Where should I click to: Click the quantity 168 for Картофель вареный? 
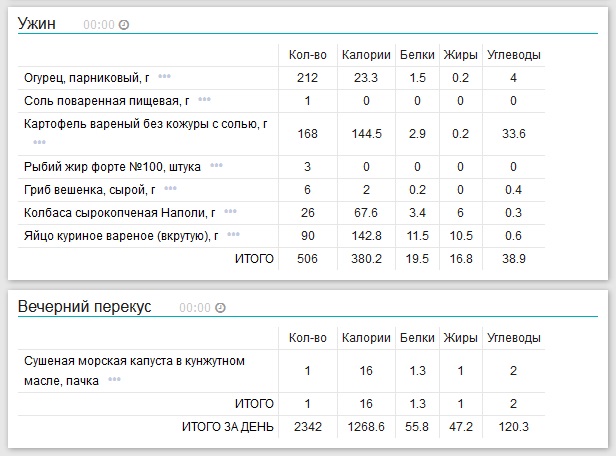tap(307, 133)
